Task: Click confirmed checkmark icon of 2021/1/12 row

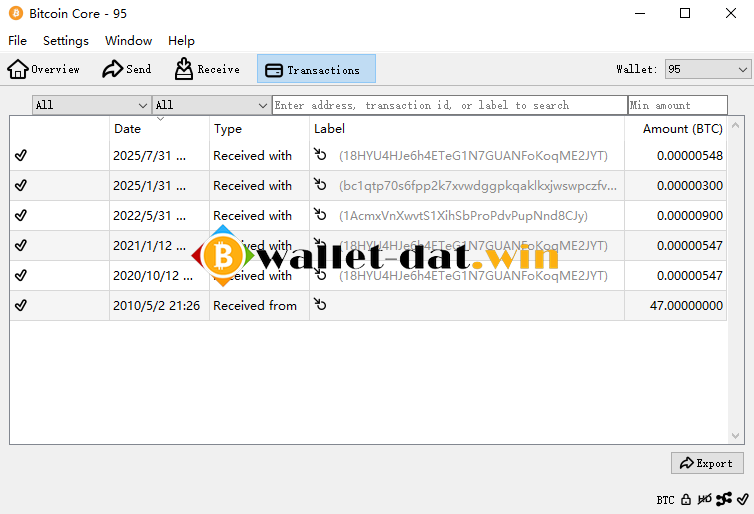Action: (21, 245)
